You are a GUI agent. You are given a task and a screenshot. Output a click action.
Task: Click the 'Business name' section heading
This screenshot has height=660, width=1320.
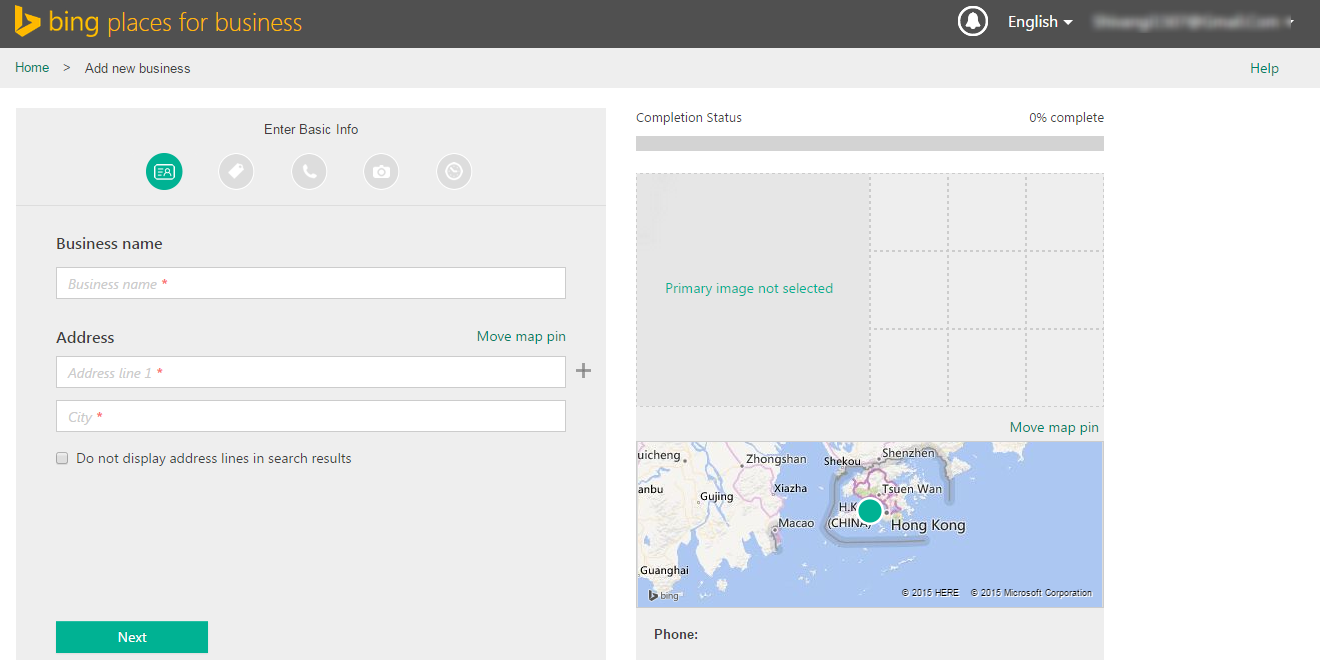109,243
